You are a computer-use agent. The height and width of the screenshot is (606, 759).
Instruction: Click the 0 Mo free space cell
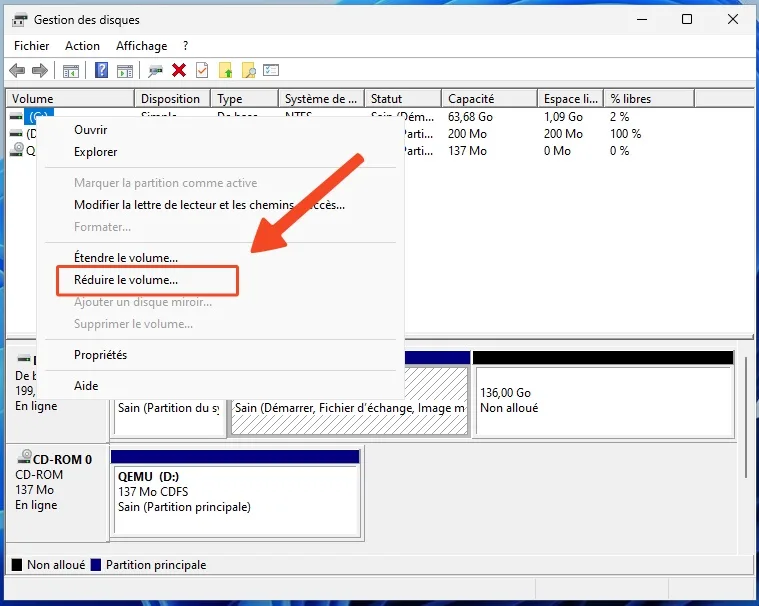click(557, 151)
